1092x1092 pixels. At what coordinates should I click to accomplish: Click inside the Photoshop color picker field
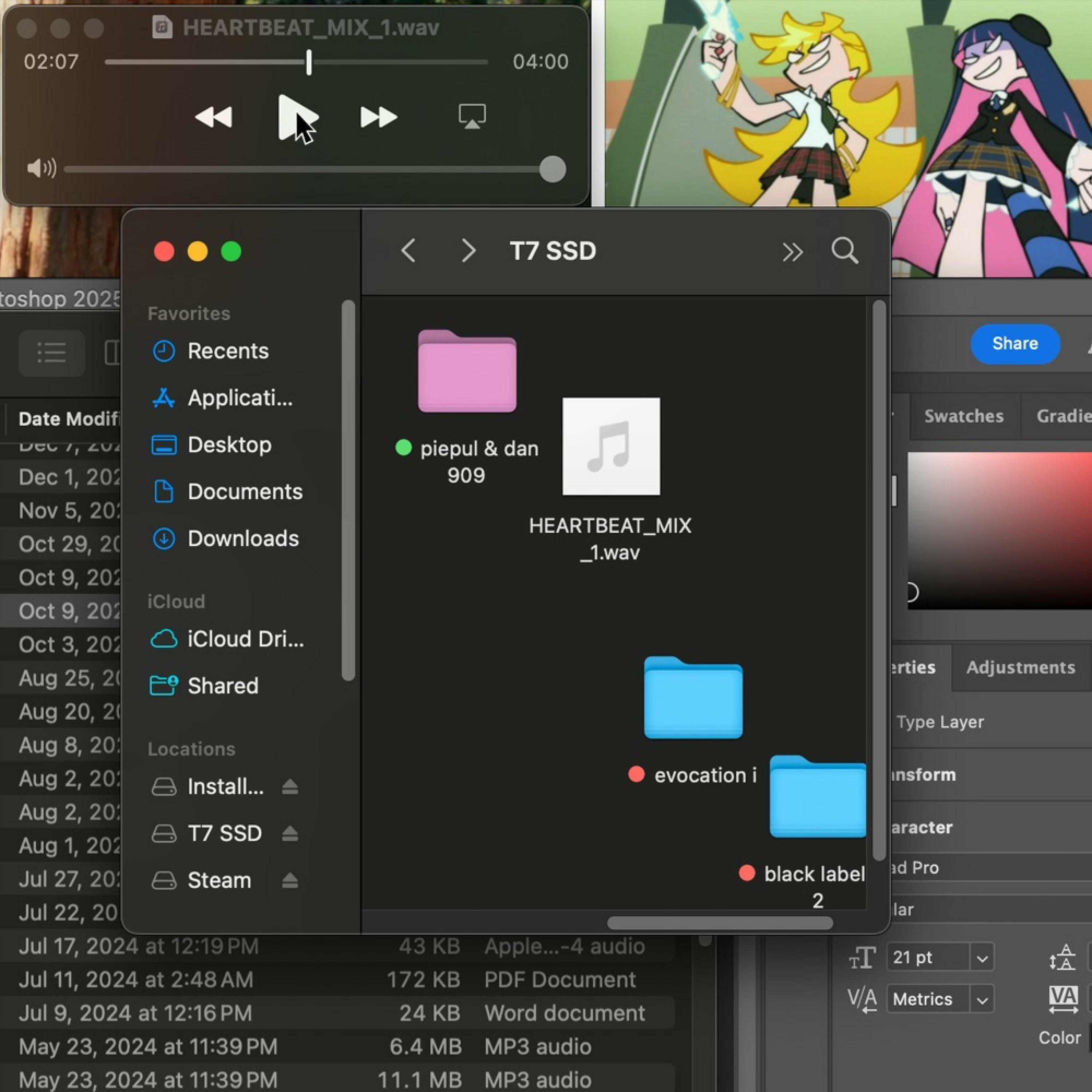(999, 530)
